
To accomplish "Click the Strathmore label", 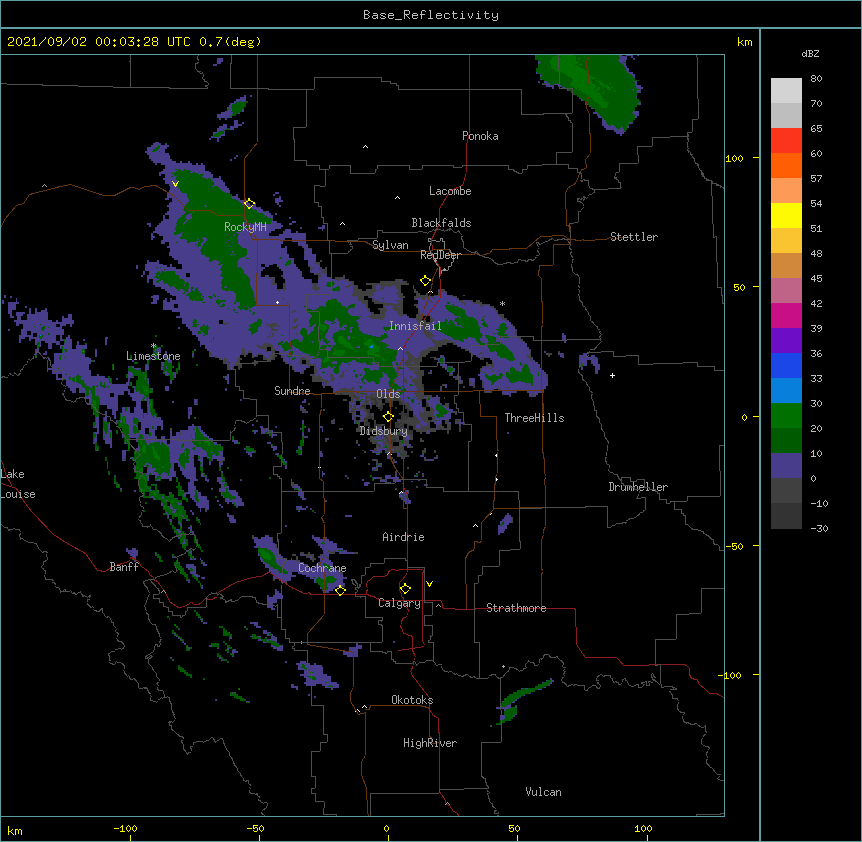I will 516,608.
